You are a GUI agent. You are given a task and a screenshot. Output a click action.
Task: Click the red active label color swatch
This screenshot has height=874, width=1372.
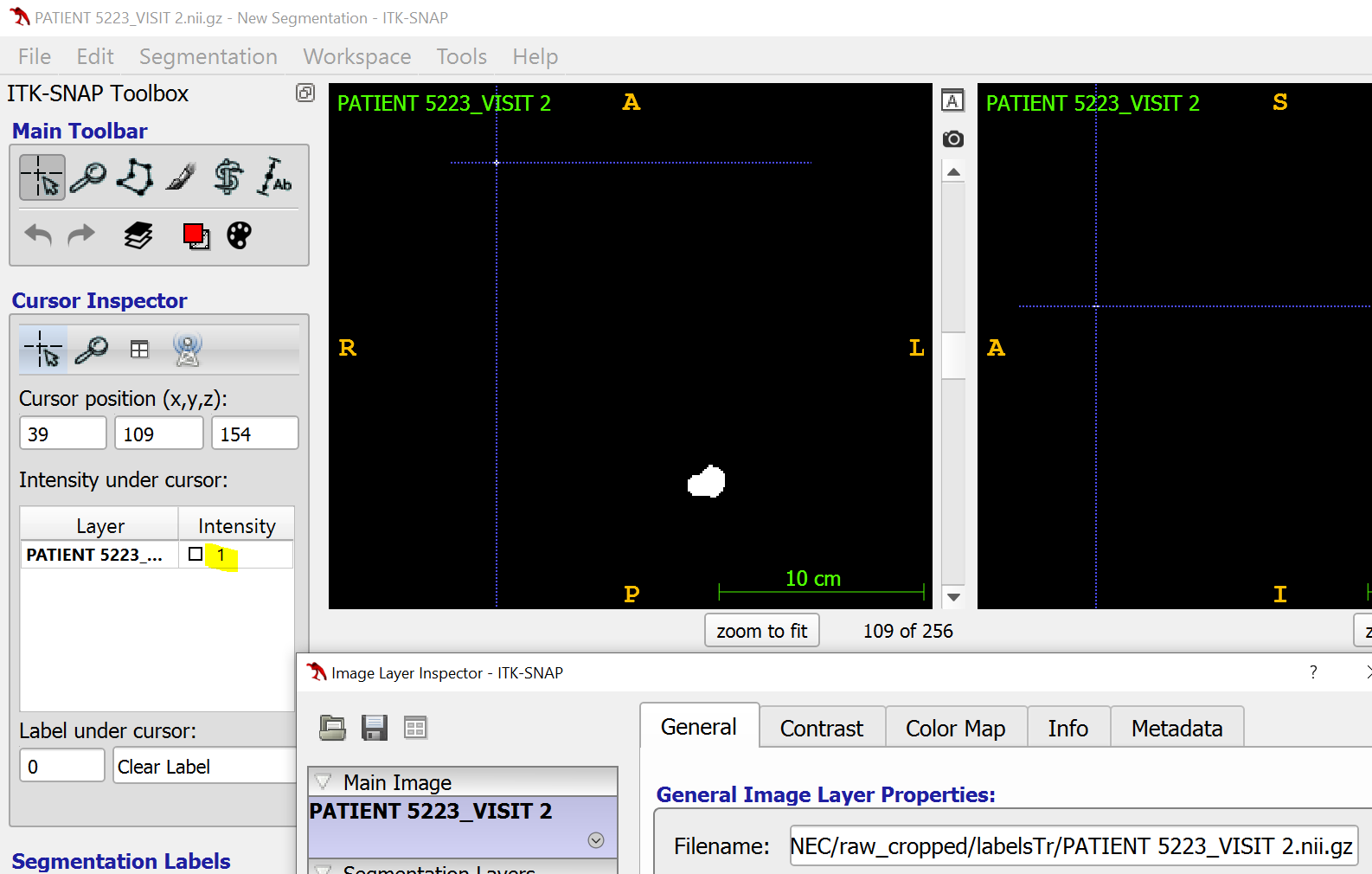coord(196,235)
